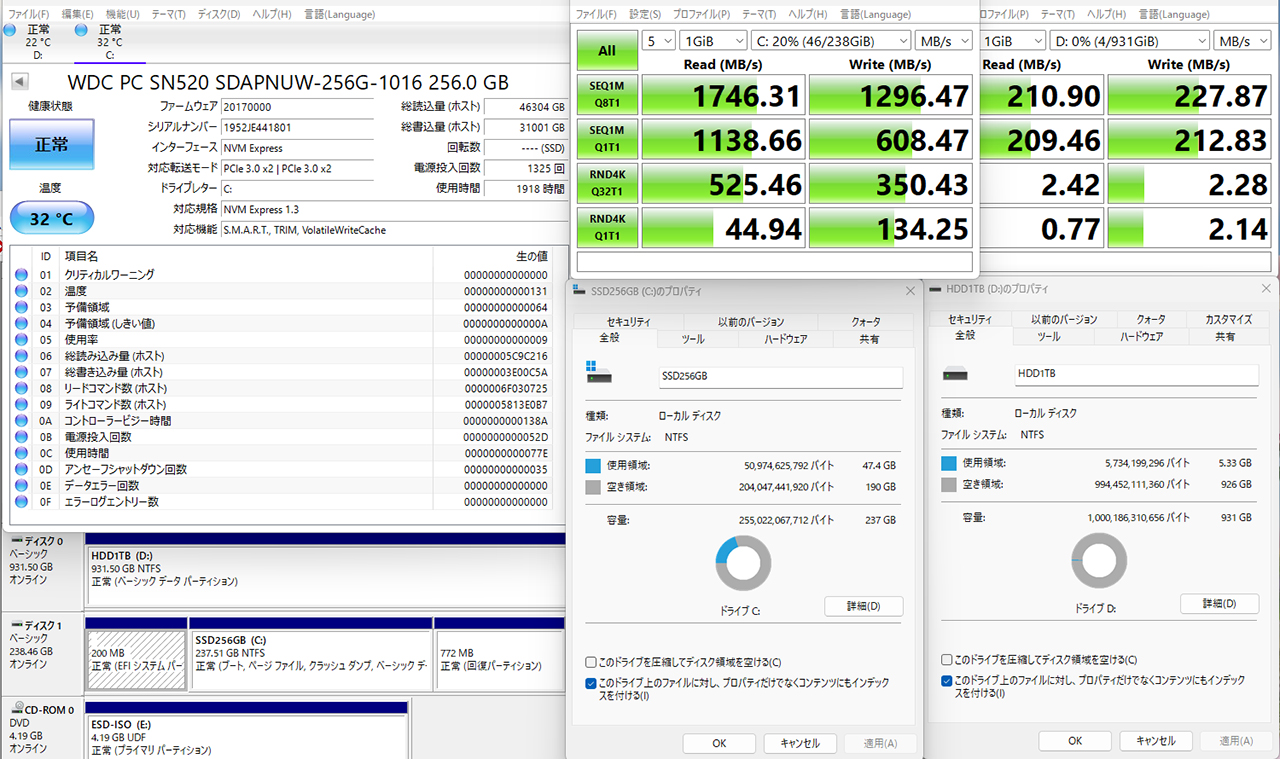This screenshot has width=1280, height=759.
Task: Expand the D: 0% (4/931GiB) drive dropdown
Action: [x=1128, y=41]
